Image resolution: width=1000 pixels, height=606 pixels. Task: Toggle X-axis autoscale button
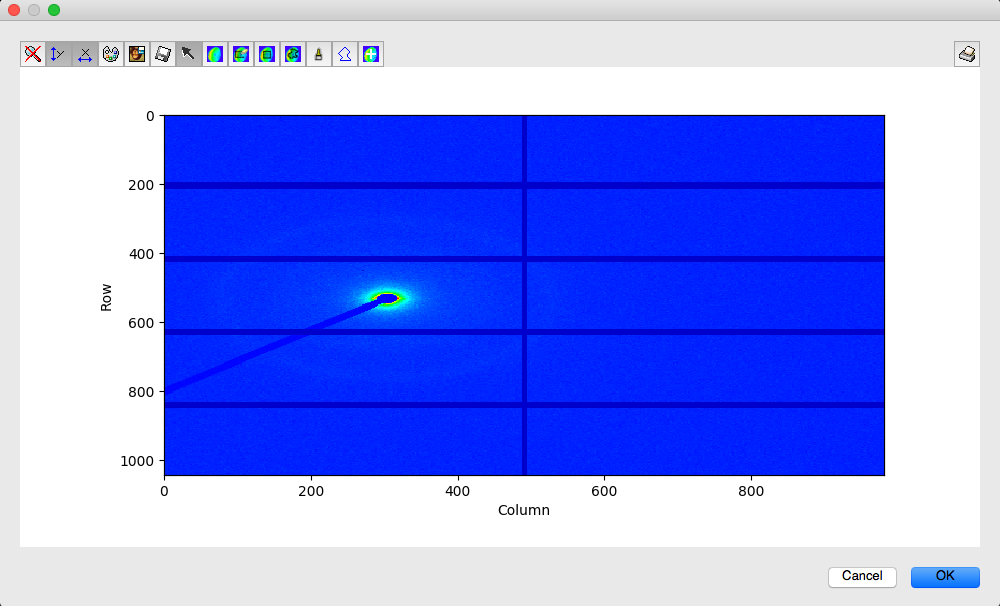(85, 54)
